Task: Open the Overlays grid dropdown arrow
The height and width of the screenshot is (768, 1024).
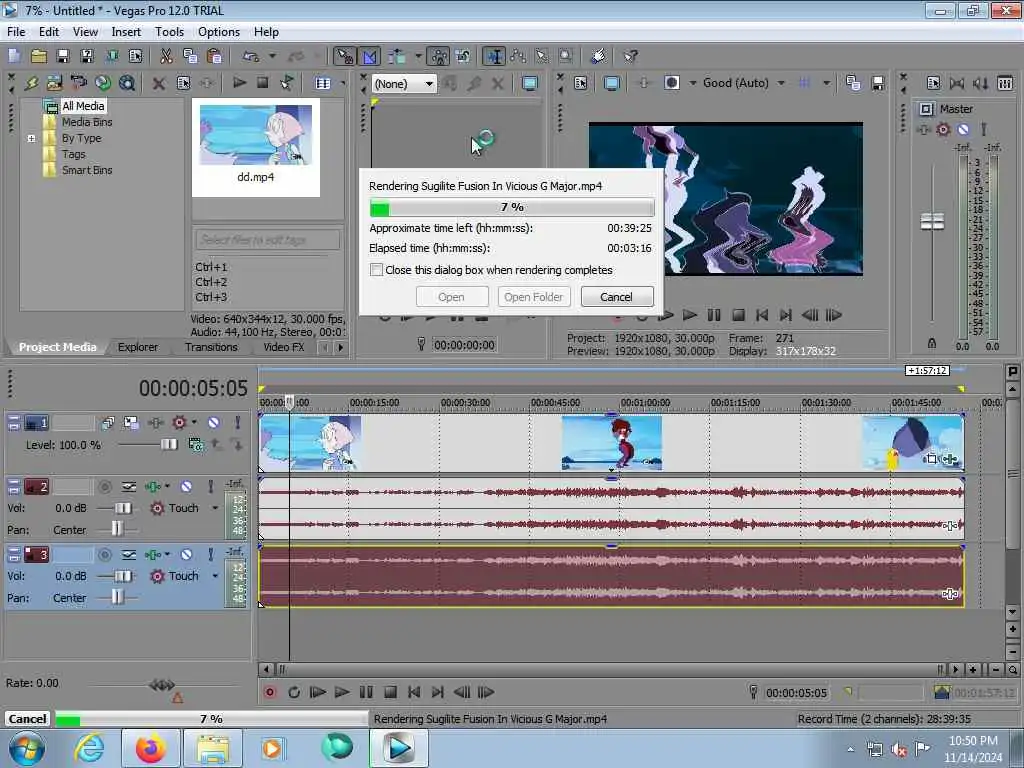Action: [x=827, y=83]
